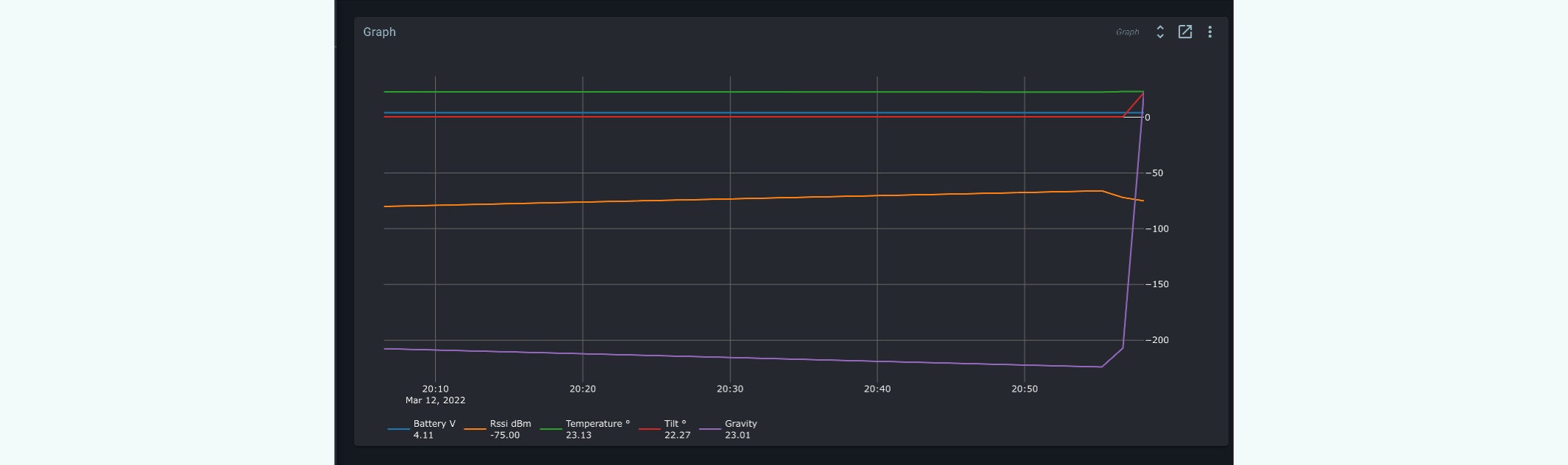Viewport: 1568px width, 465px height.
Task: Hide the Gravity series via legend
Action: pyautogui.click(x=740, y=424)
